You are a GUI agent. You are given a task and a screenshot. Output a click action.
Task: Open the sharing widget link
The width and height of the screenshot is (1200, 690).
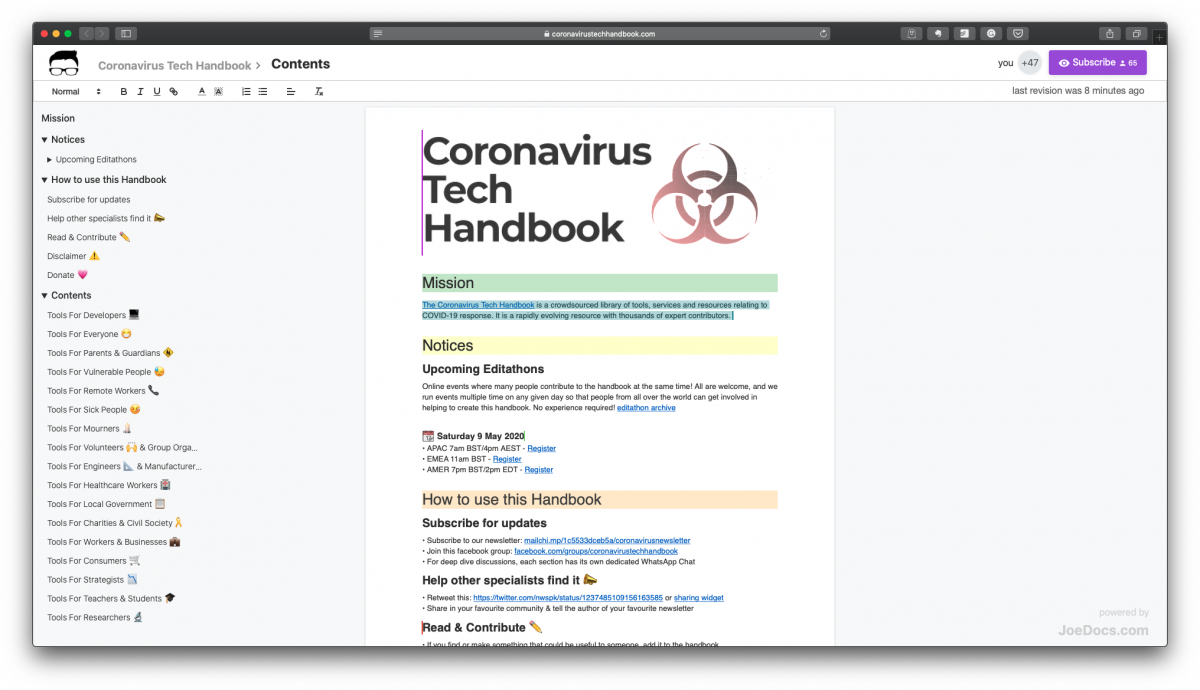(699, 598)
